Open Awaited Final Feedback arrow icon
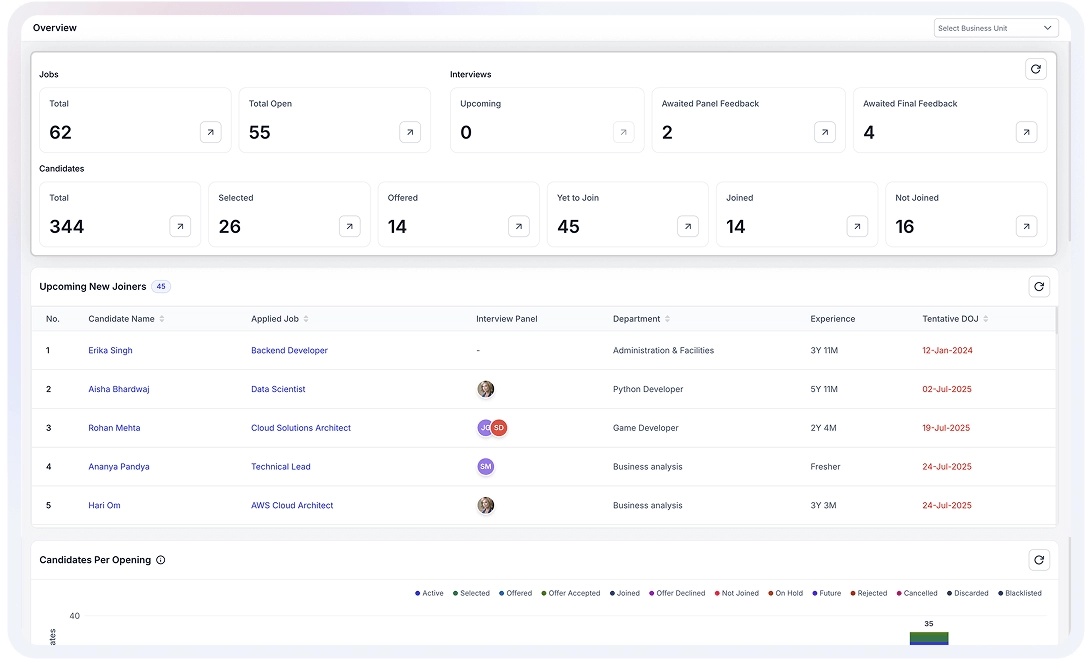This screenshot has height=660, width=1088. [1026, 132]
